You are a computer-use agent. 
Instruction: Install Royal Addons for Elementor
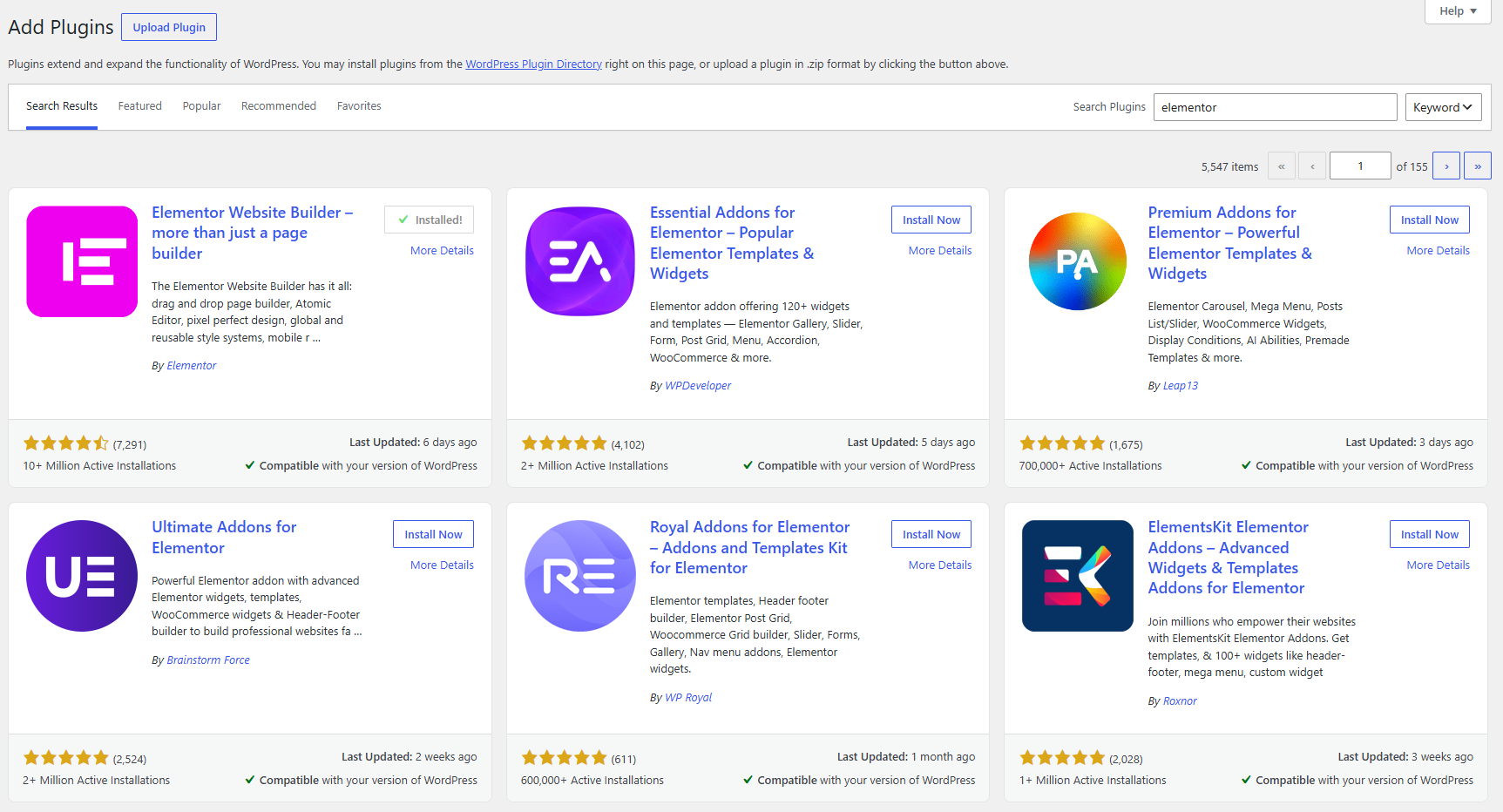pos(931,534)
